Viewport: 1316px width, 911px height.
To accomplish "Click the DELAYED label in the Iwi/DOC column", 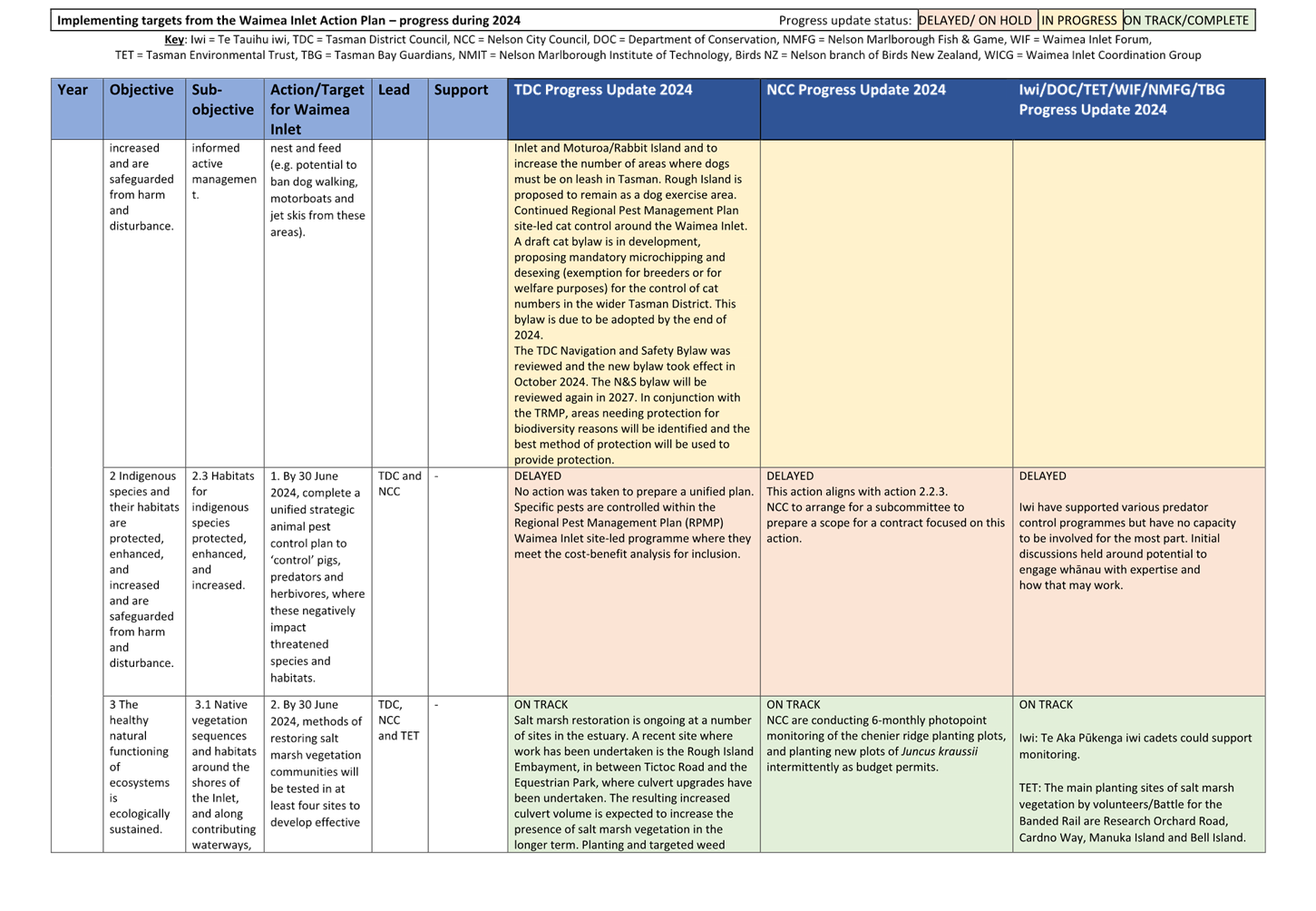I will tap(1043, 475).
